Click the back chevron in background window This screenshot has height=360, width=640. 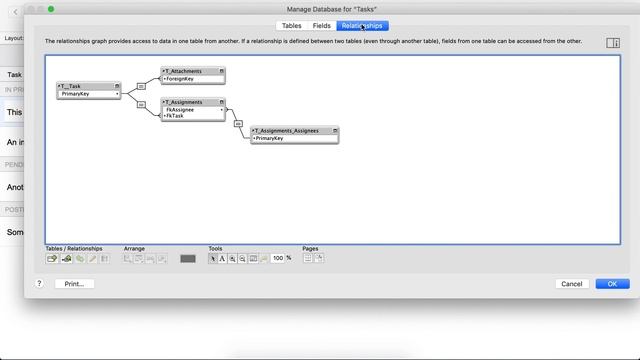point(16,12)
